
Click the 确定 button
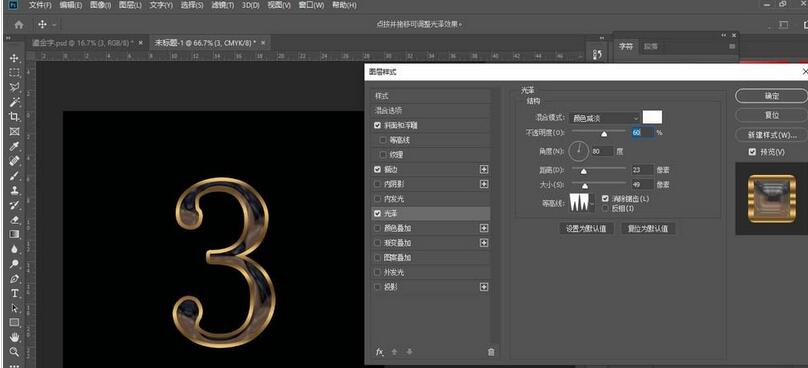[x=771, y=96]
